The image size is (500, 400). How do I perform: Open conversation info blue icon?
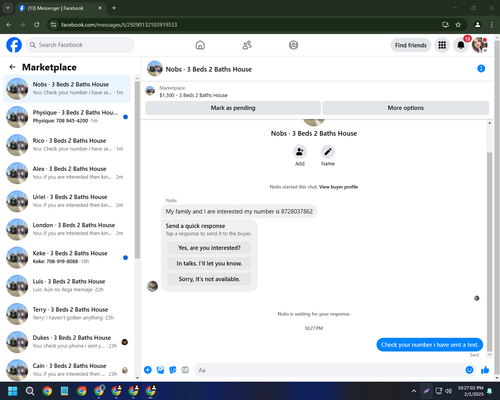481,68
